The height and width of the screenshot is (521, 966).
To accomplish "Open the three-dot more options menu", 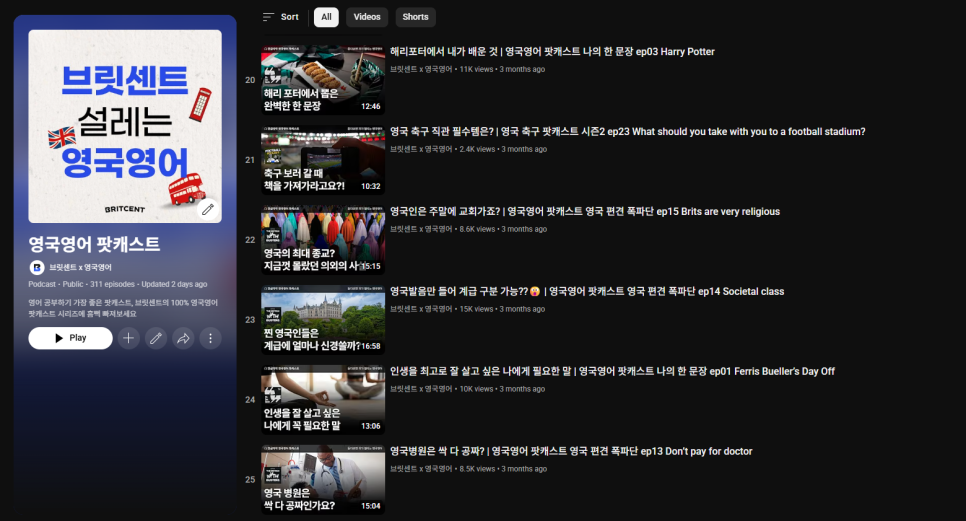I will [210, 338].
